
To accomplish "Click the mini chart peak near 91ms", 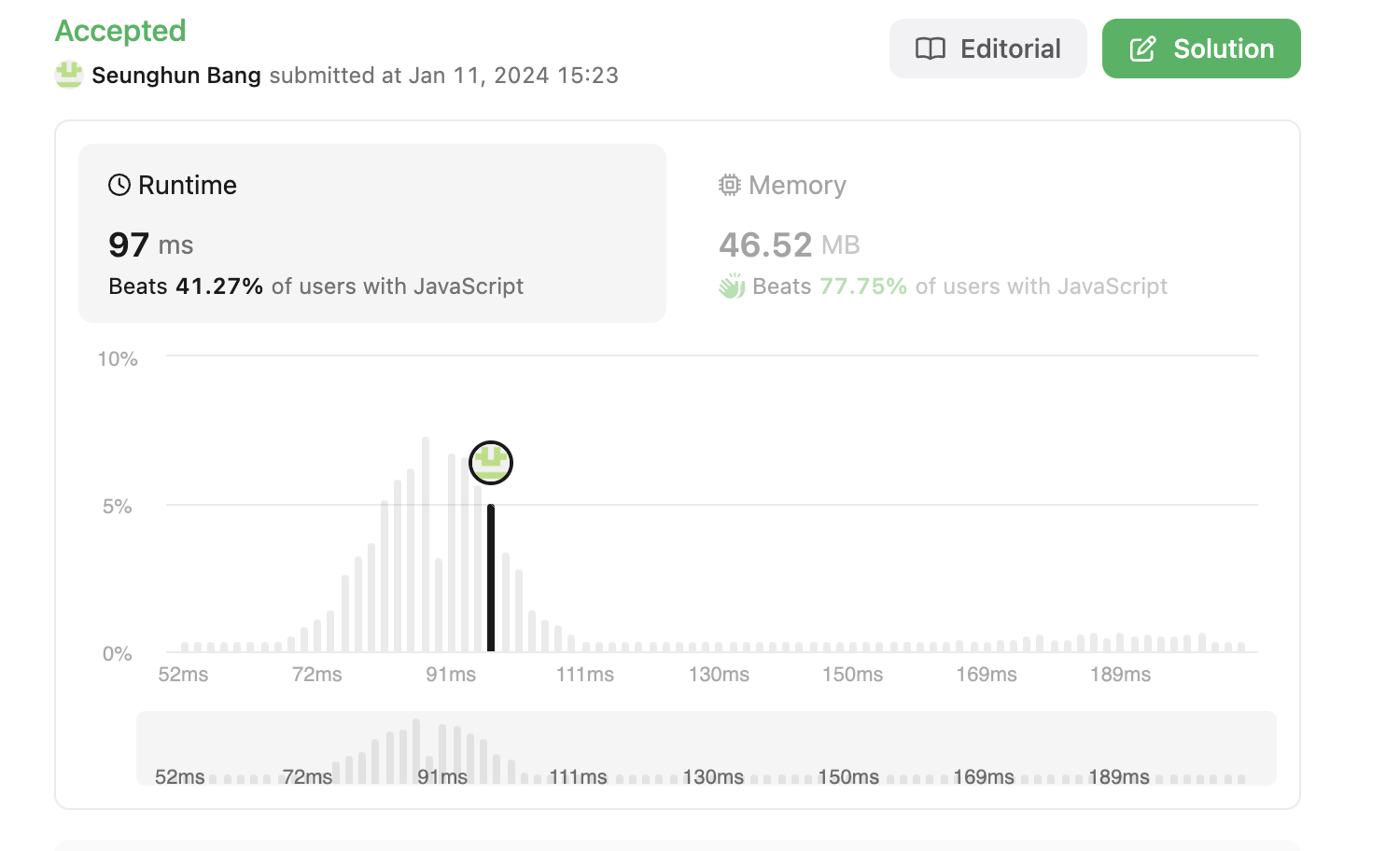I will tap(416, 750).
